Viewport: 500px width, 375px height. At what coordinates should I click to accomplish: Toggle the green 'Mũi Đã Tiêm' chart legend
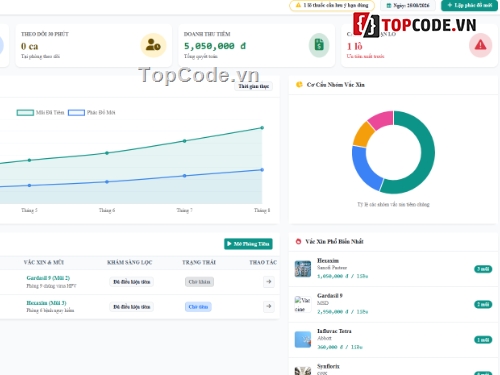point(40,113)
